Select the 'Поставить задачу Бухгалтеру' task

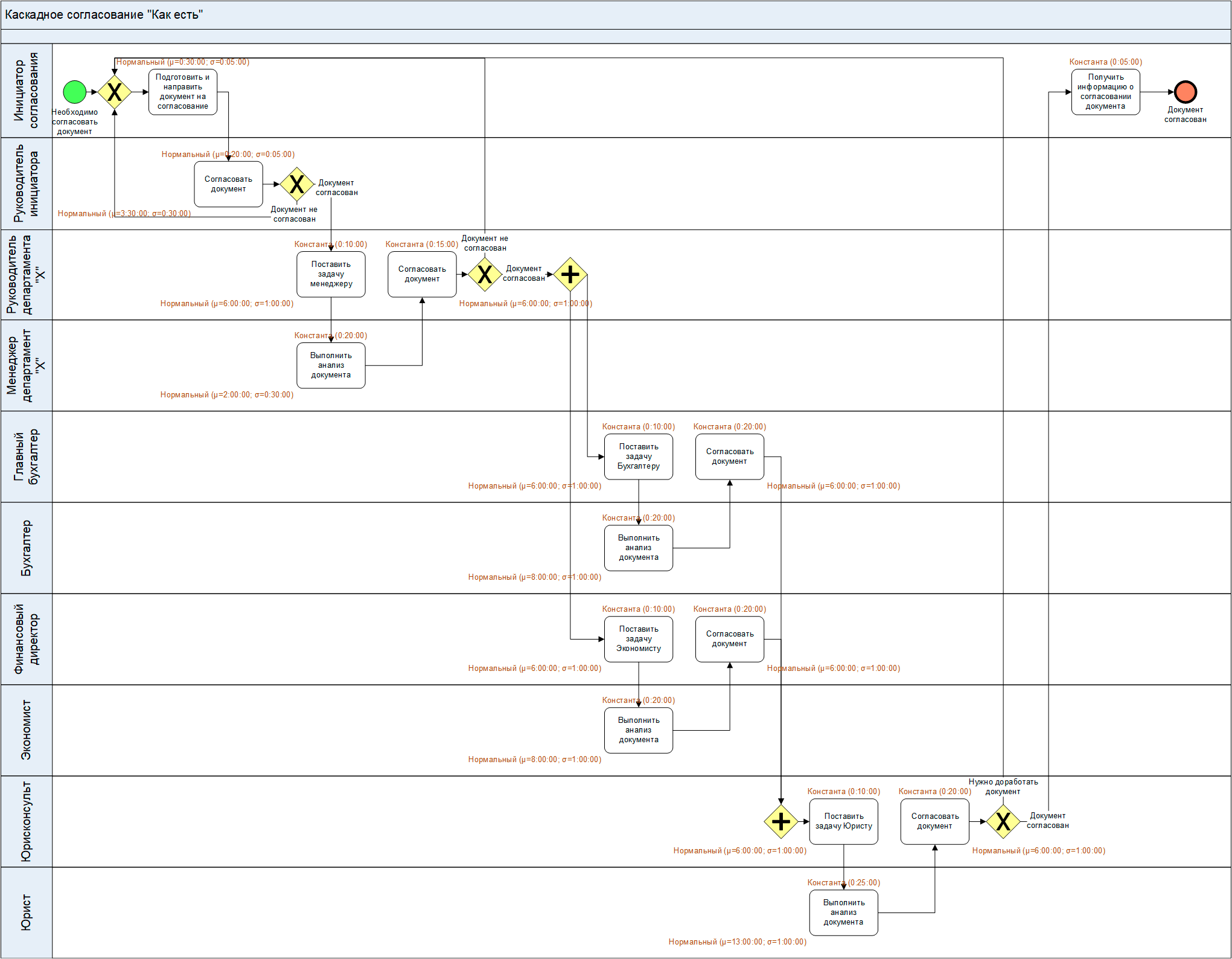[x=639, y=457]
